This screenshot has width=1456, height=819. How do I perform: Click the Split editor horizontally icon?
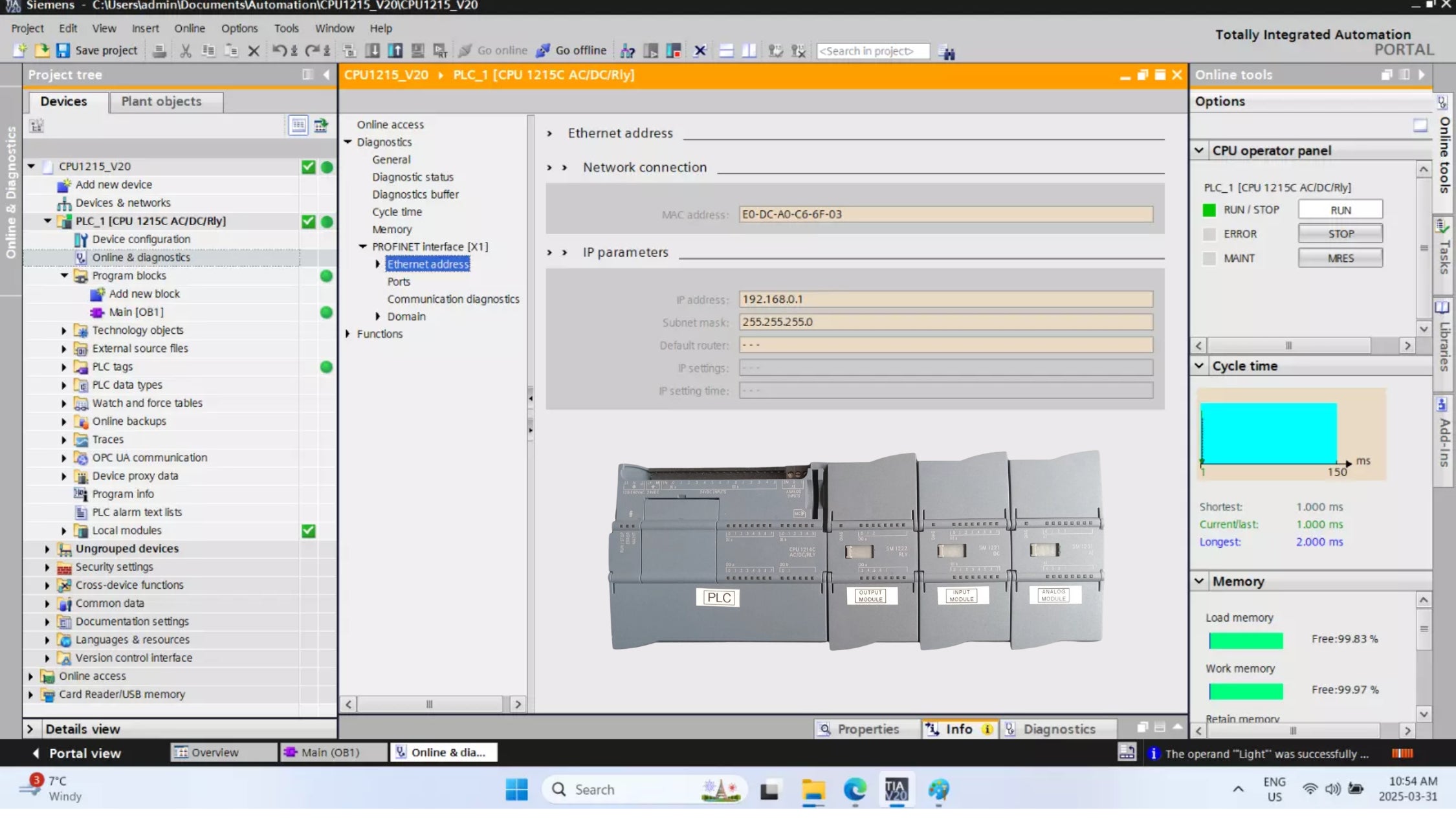point(726,50)
